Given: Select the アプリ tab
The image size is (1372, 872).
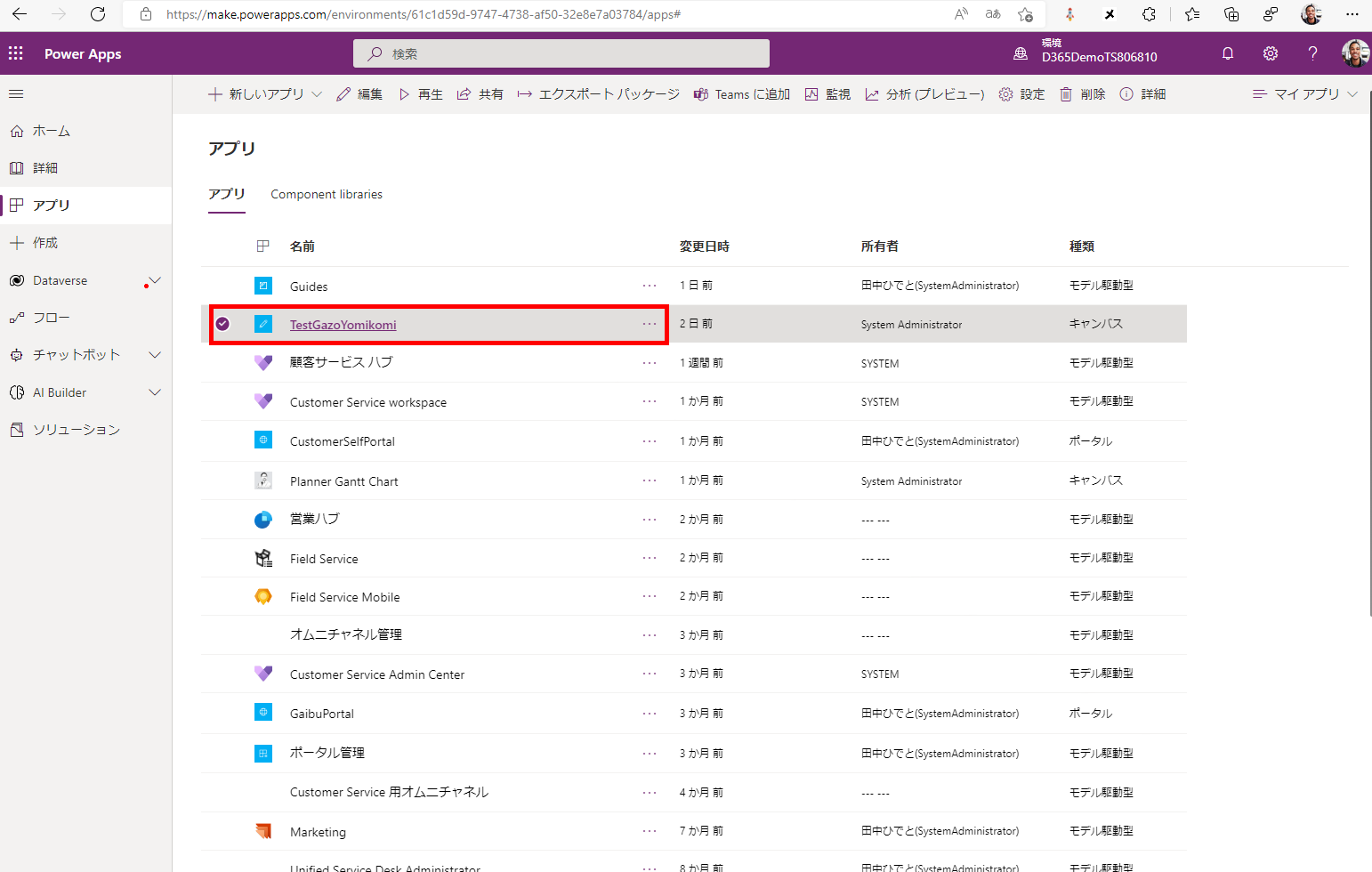Looking at the screenshot, I should coord(227,194).
